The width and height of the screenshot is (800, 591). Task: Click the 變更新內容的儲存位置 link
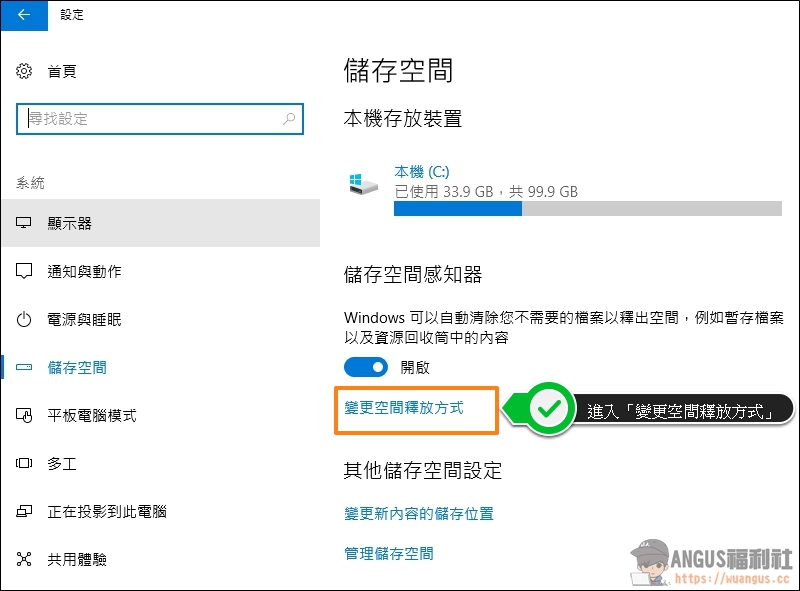point(418,513)
